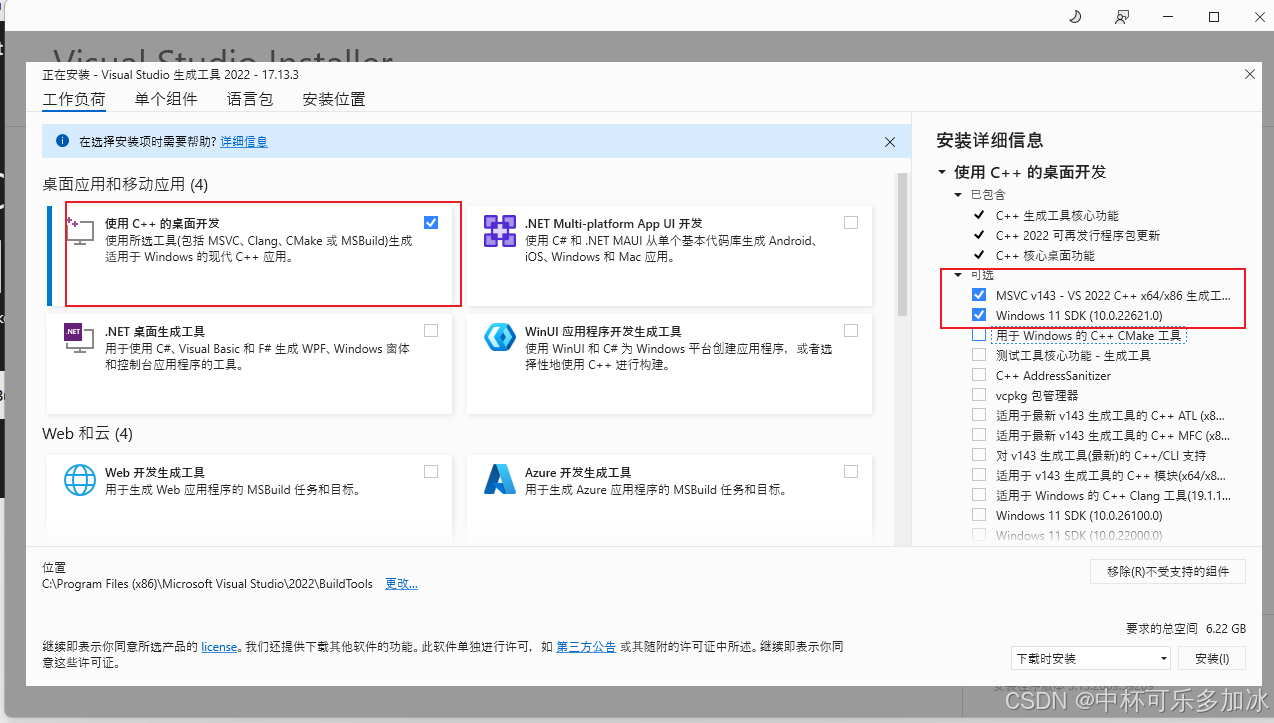
Task: Close the 正在安装 installer dialog
Action: click(x=1249, y=74)
